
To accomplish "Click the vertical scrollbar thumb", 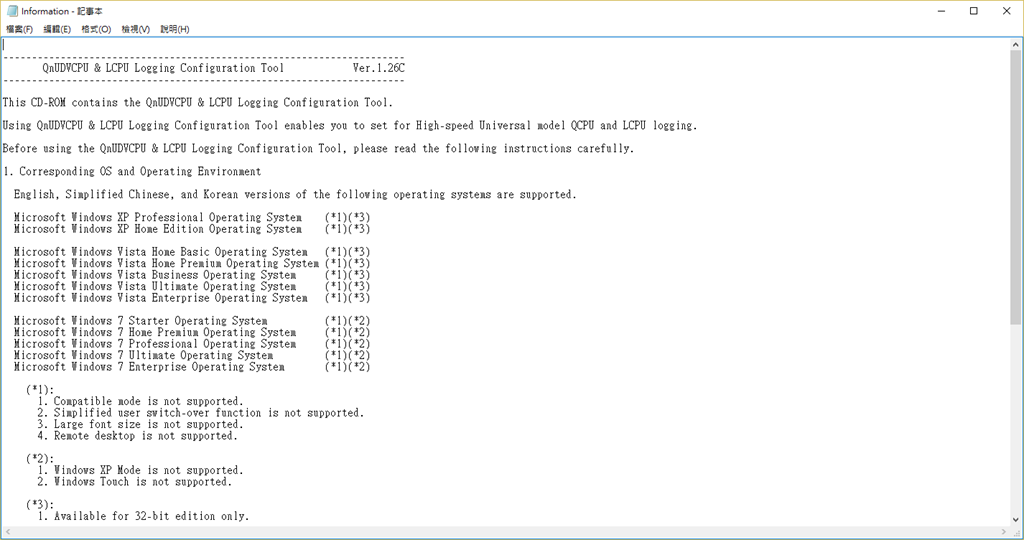I will click(1016, 186).
